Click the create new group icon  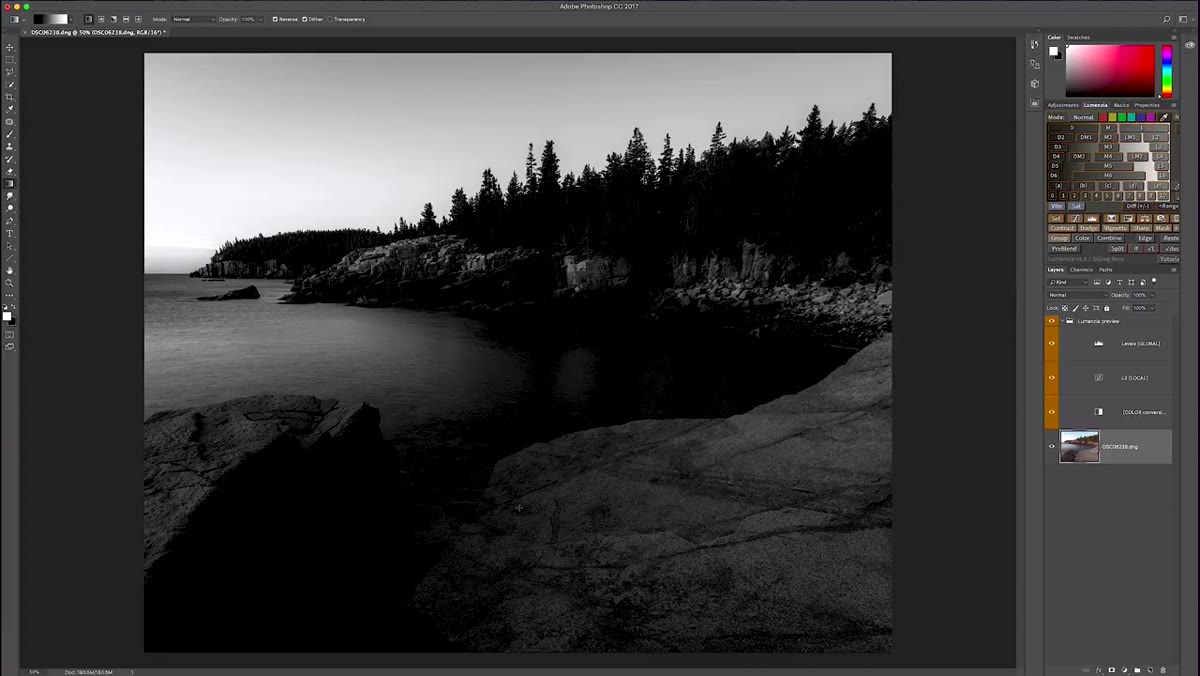1137,670
